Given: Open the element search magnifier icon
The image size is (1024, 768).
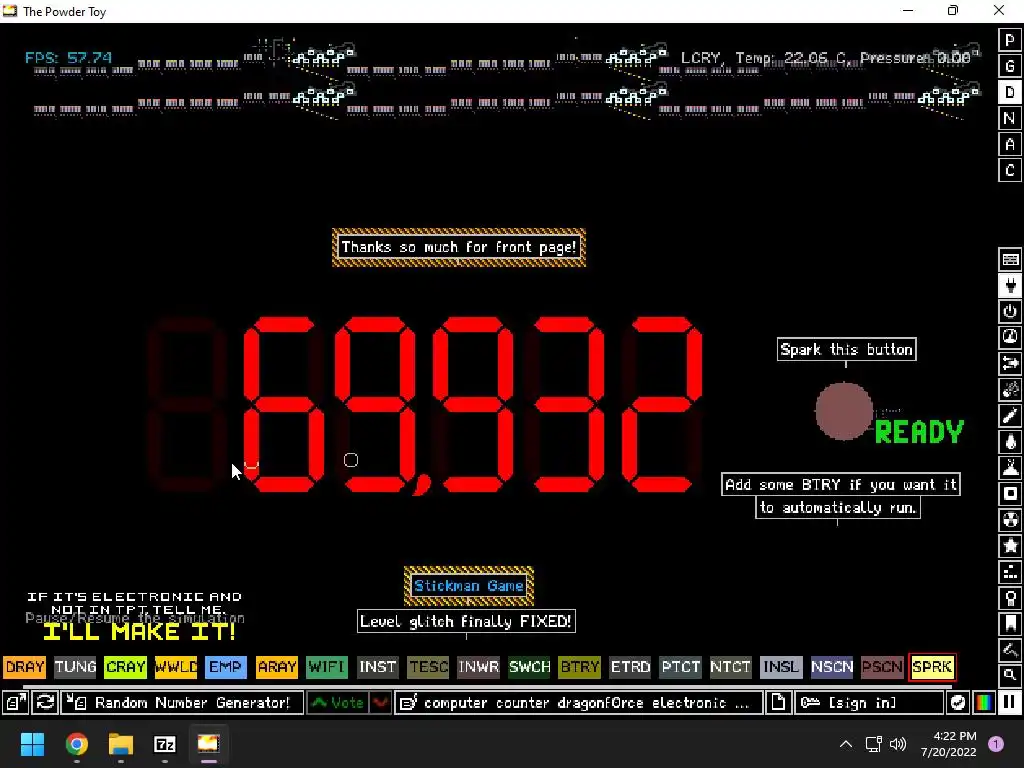Looking at the screenshot, I should pos(1010,675).
